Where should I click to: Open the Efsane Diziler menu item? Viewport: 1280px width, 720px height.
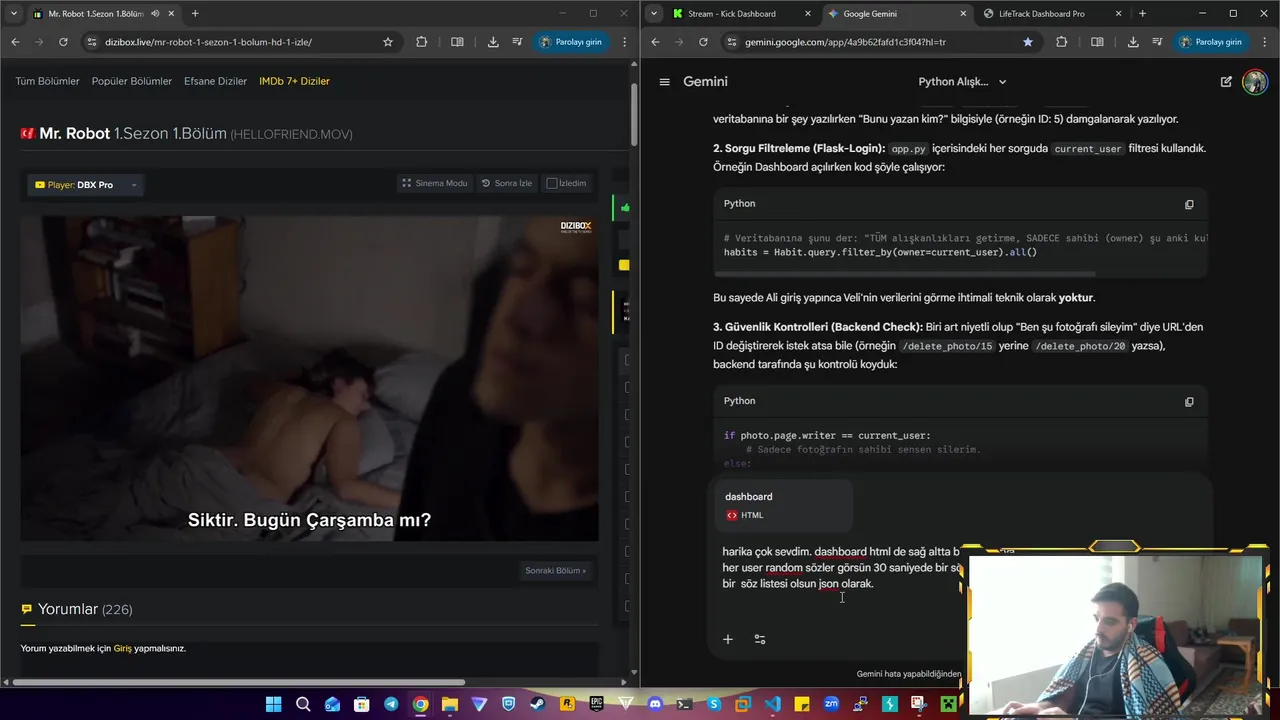pyautogui.click(x=215, y=81)
